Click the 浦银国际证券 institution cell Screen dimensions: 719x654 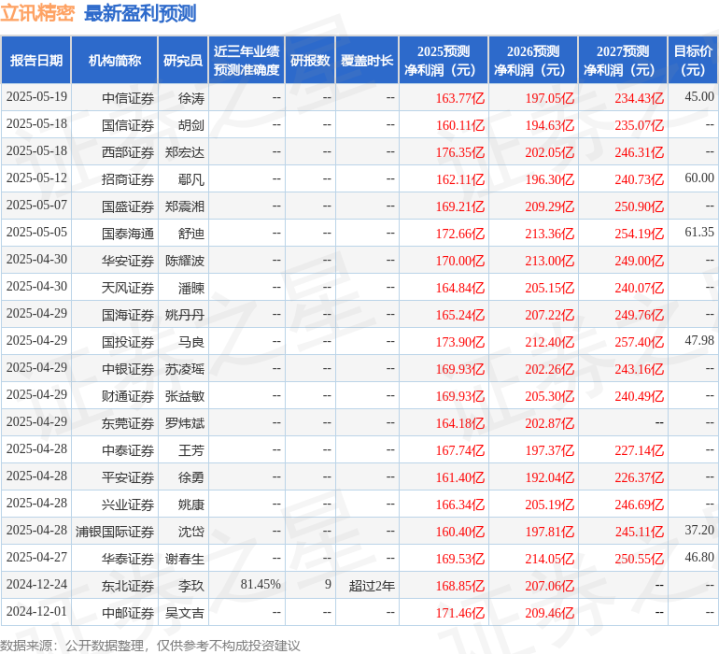tap(115, 531)
